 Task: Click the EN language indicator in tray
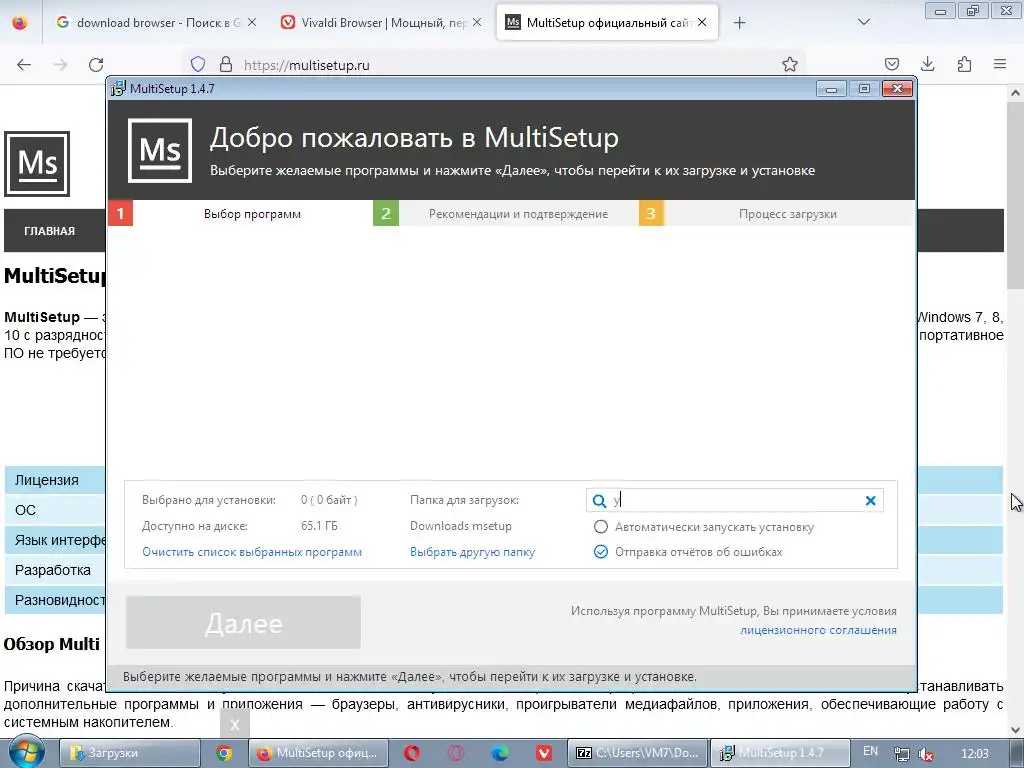point(871,751)
